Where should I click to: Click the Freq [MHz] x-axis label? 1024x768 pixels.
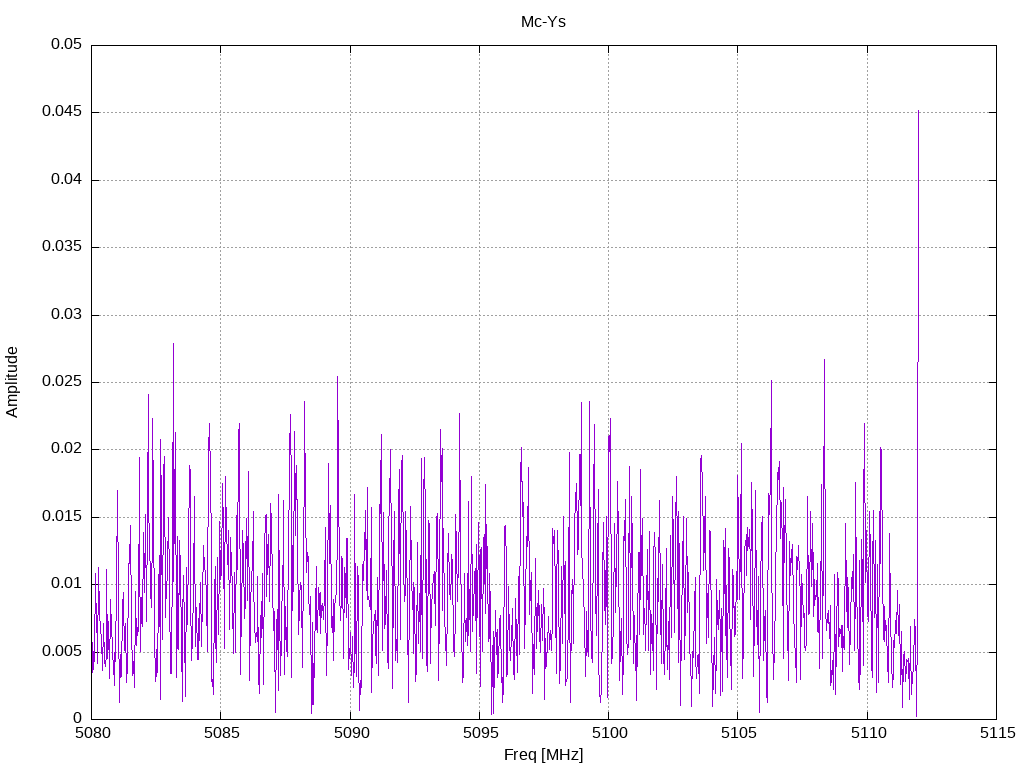[543, 755]
